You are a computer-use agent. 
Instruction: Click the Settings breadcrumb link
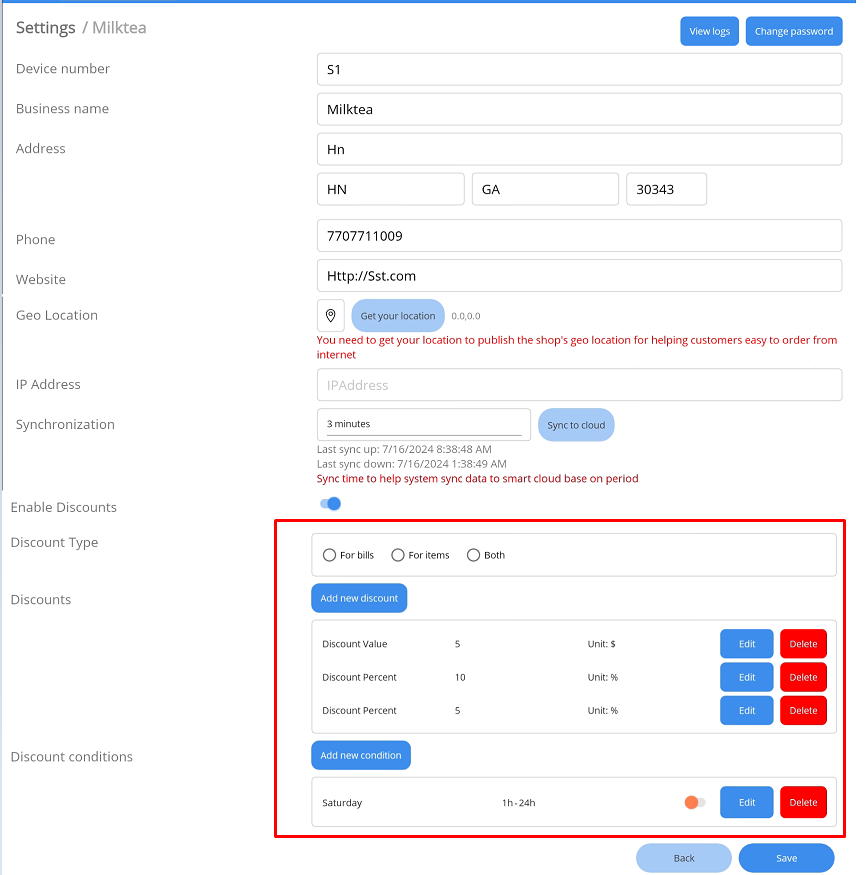tap(45, 28)
